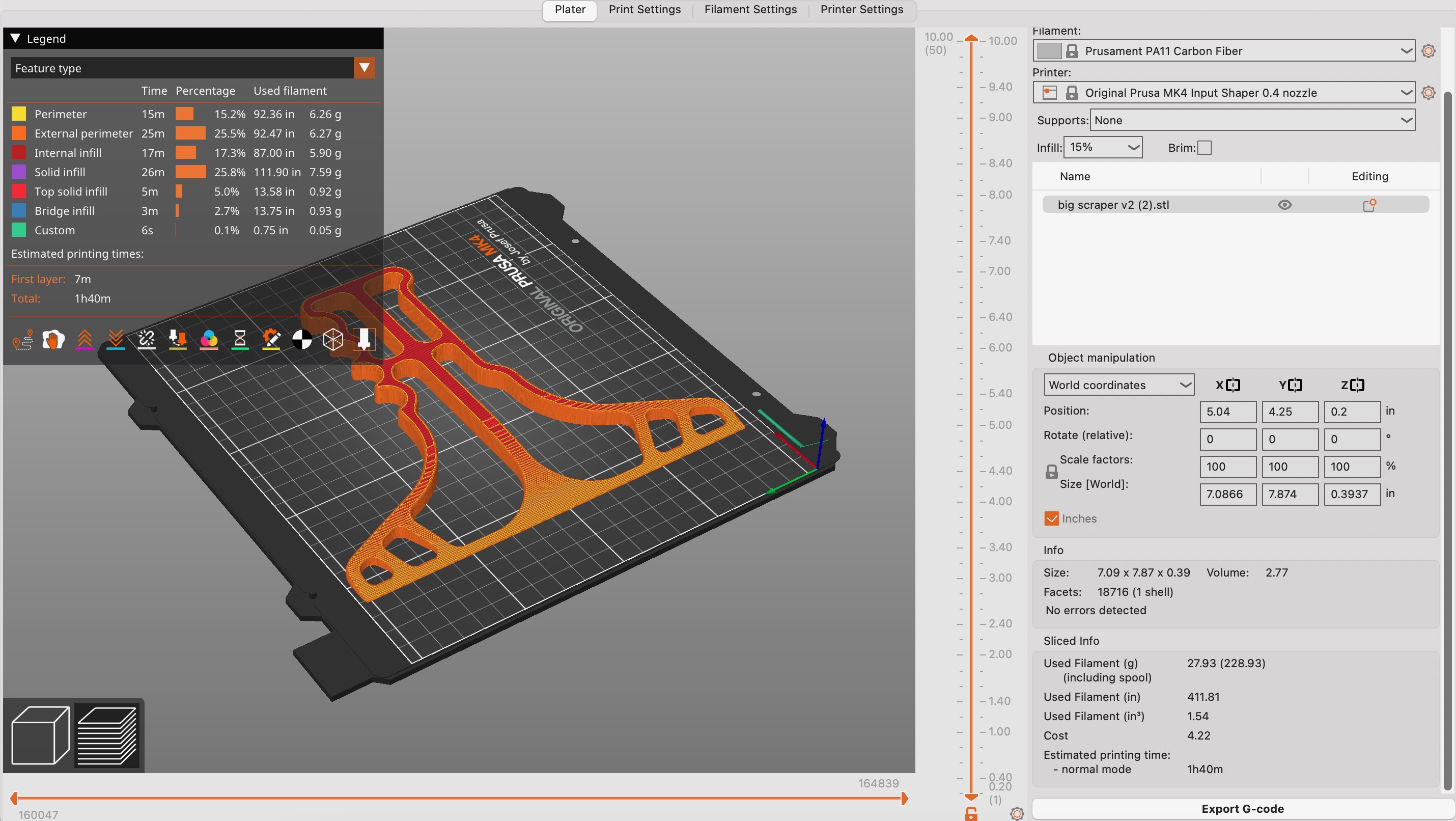Open the Infill percentage dropdown

[1103, 148]
